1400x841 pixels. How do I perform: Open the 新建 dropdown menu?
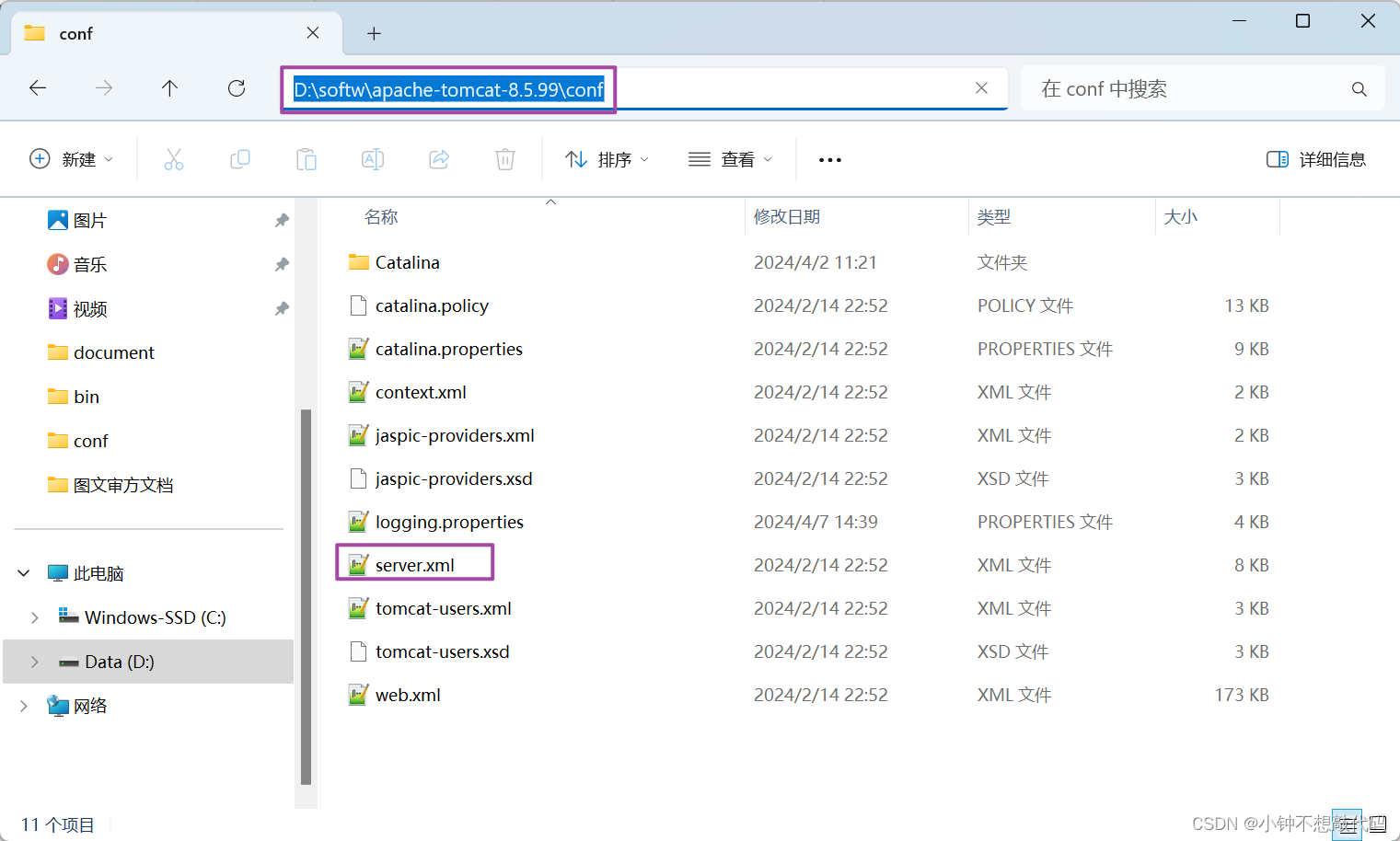[72, 159]
